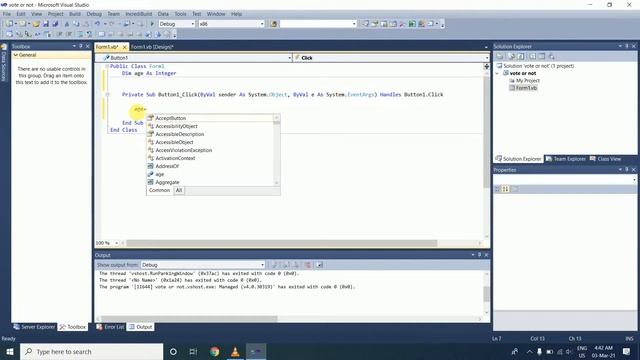
Task: Click the Windows search box
Action: tap(91, 351)
